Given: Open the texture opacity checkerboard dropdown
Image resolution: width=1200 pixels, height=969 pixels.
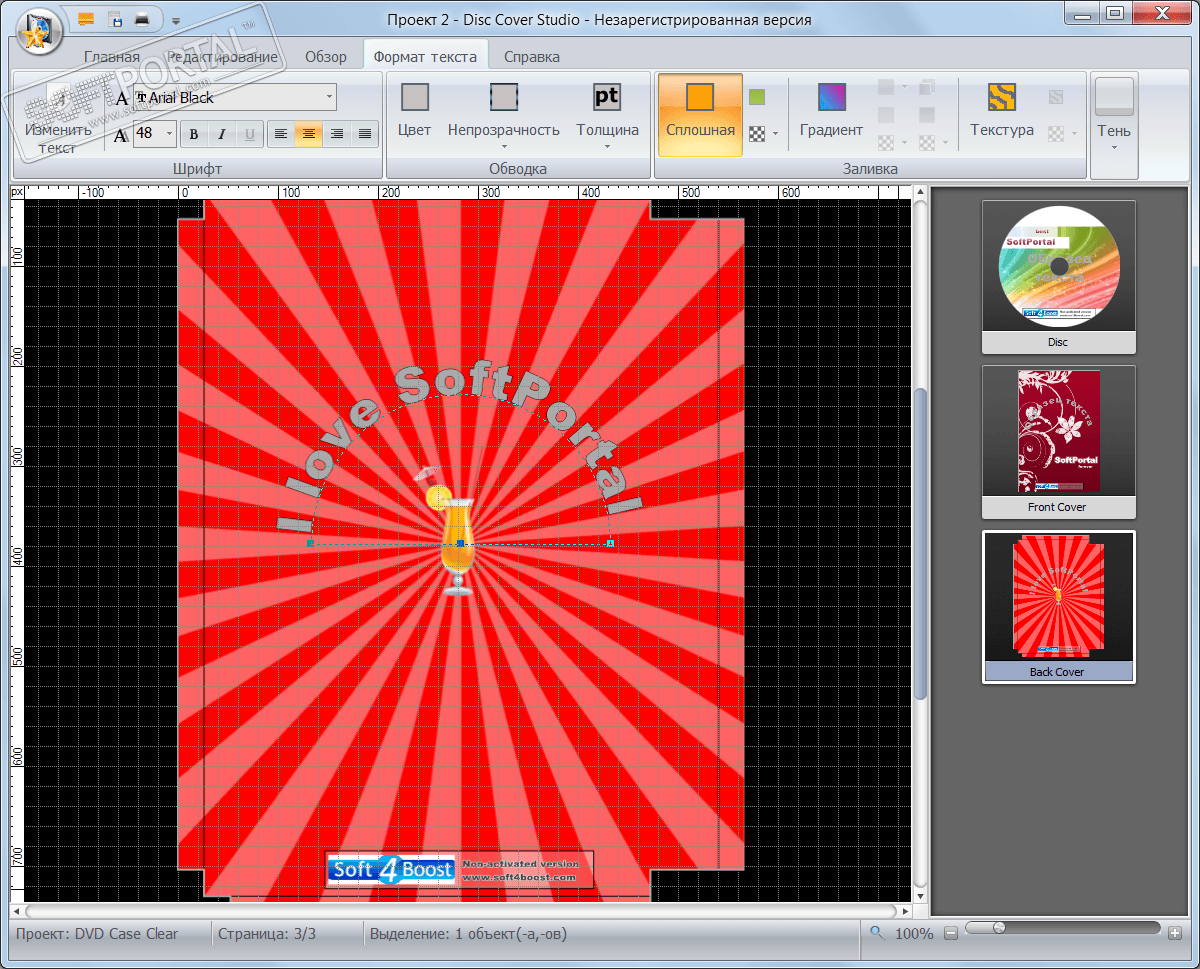Looking at the screenshot, I should pyautogui.click(x=1063, y=133).
